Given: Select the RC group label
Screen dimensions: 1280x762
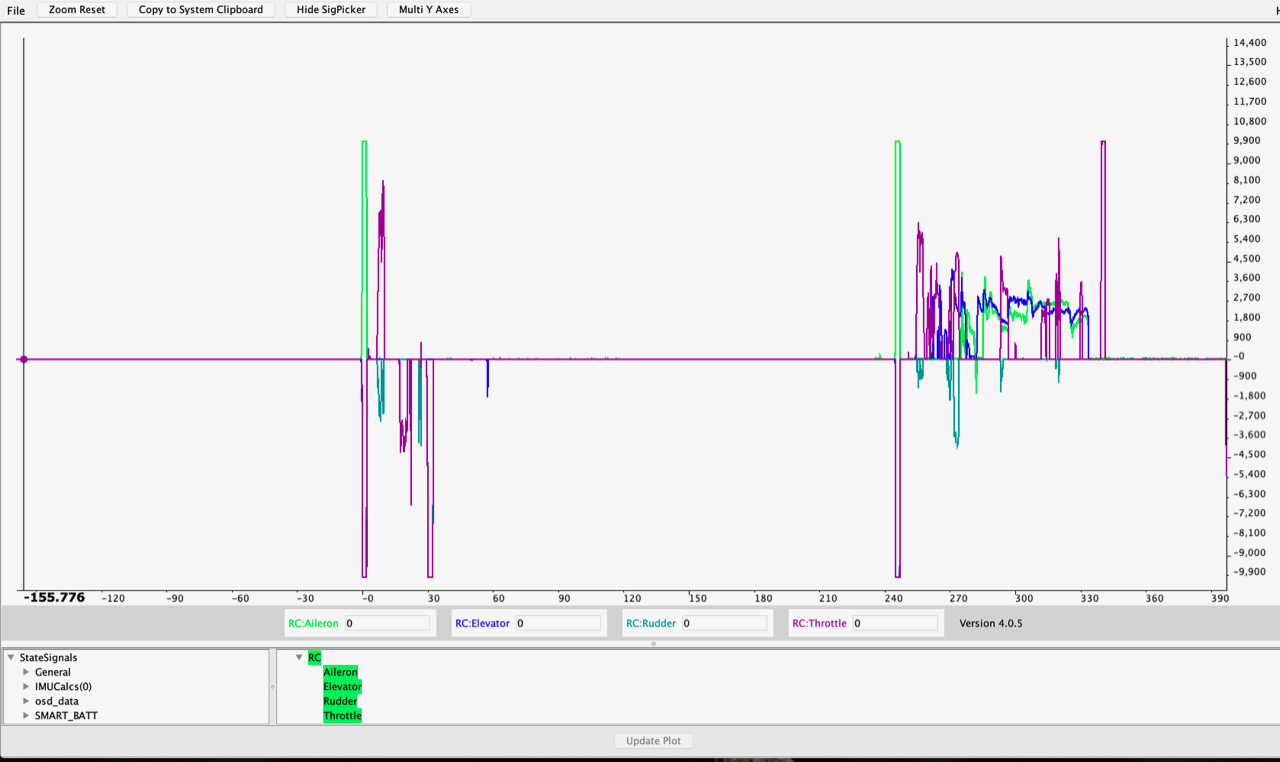Looking at the screenshot, I should click(314, 658).
